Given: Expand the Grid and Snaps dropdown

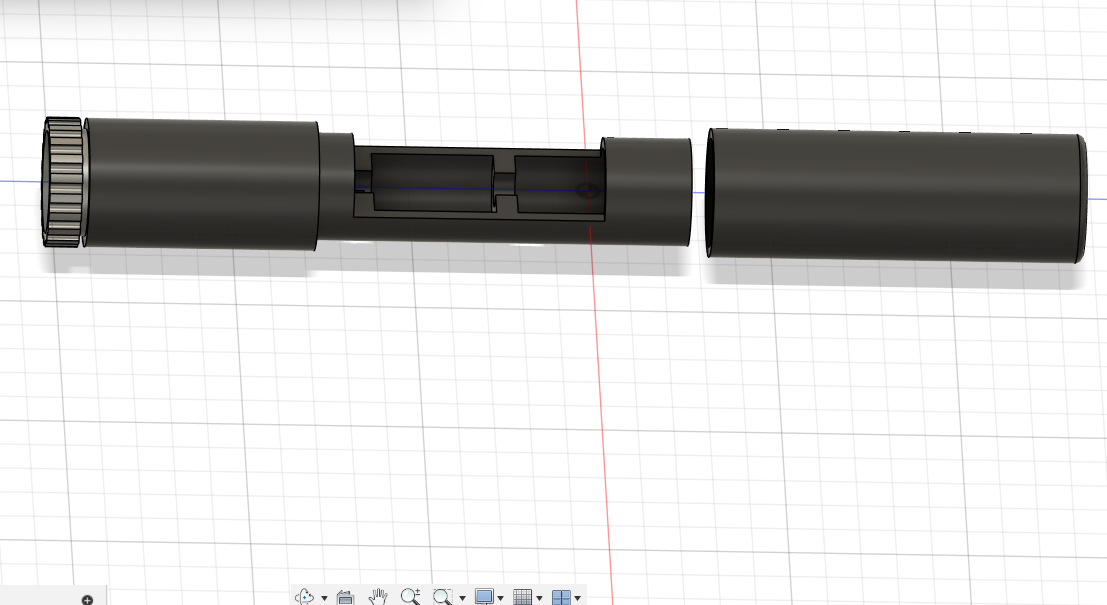Looking at the screenshot, I should [537, 595].
